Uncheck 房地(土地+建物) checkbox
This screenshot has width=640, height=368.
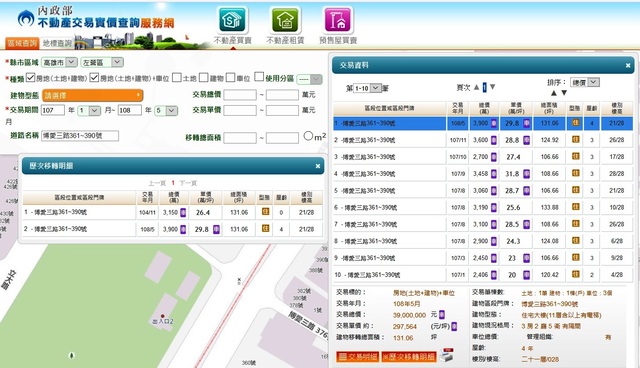pos(30,77)
